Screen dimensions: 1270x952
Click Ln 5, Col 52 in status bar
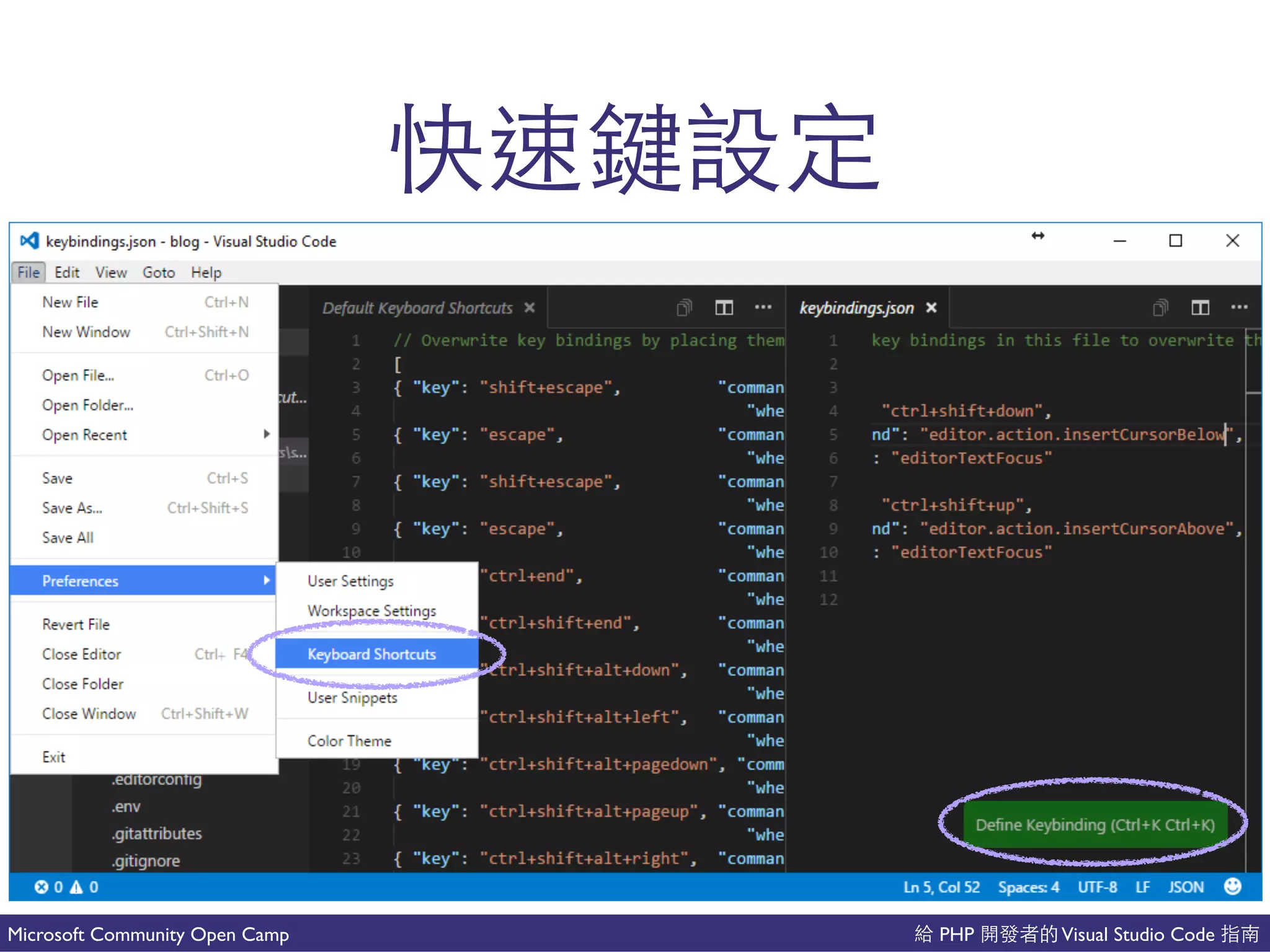click(941, 887)
